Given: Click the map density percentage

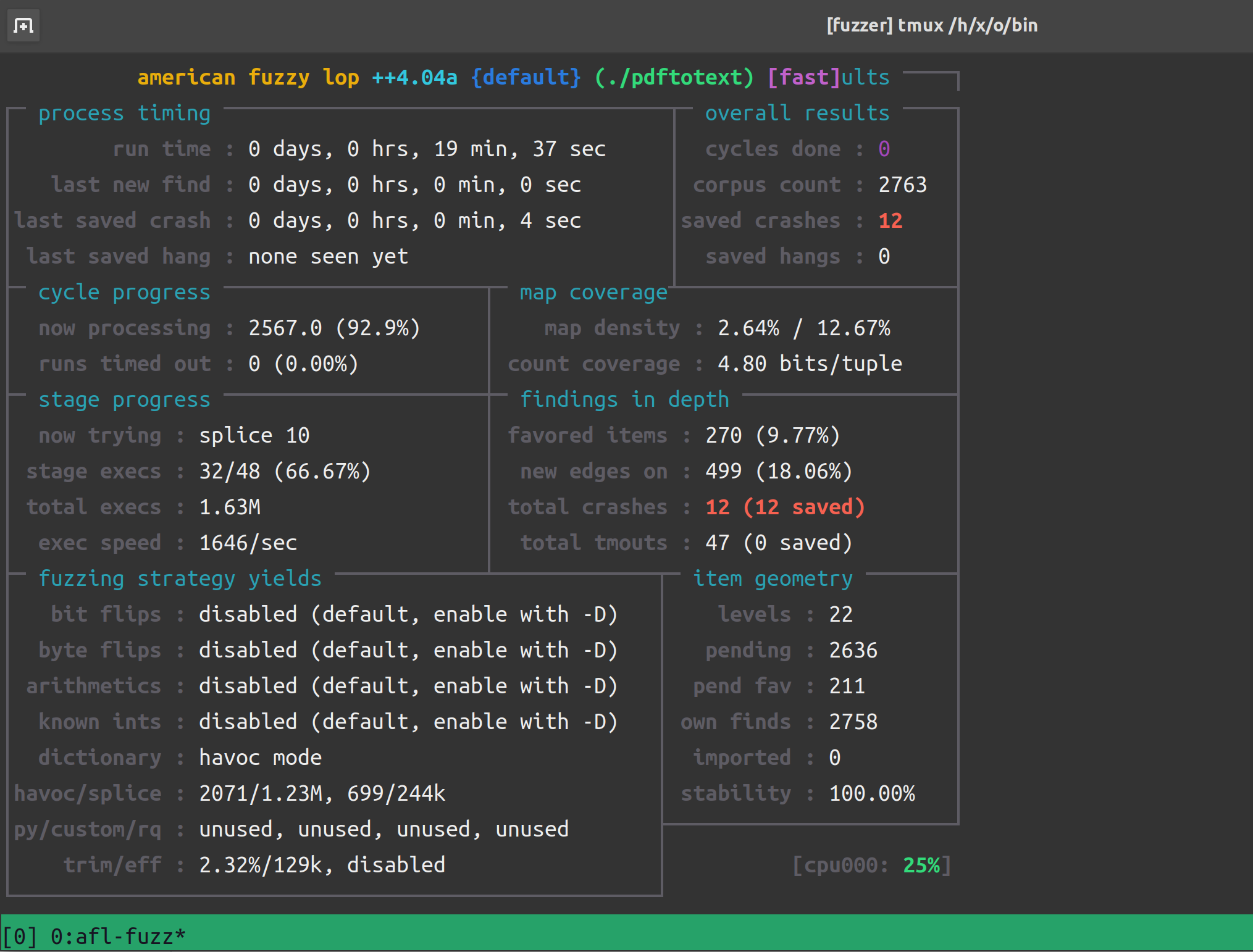Looking at the screenshot, I should click(804, 328).
